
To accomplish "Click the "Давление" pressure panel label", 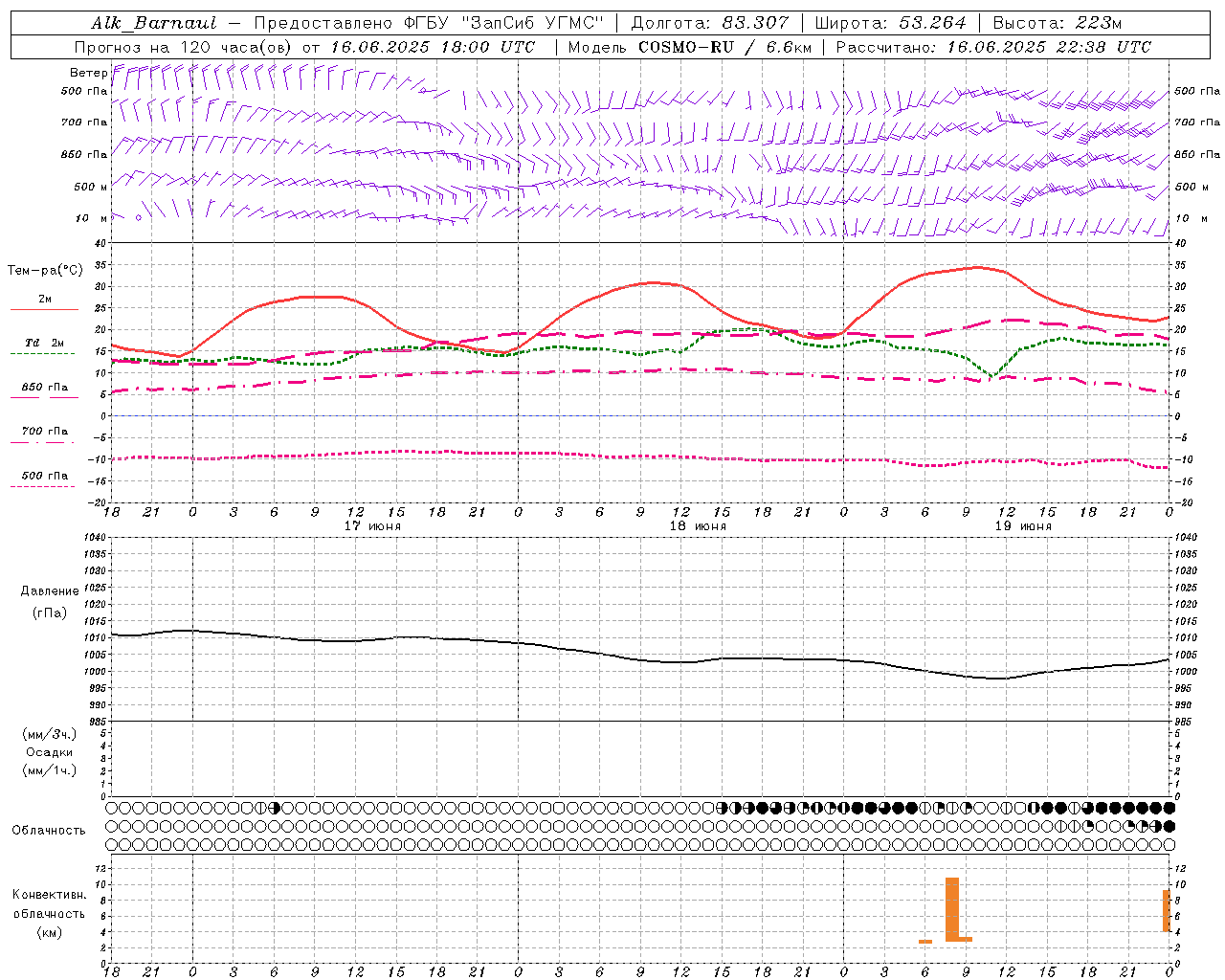I will pos(50,591).
